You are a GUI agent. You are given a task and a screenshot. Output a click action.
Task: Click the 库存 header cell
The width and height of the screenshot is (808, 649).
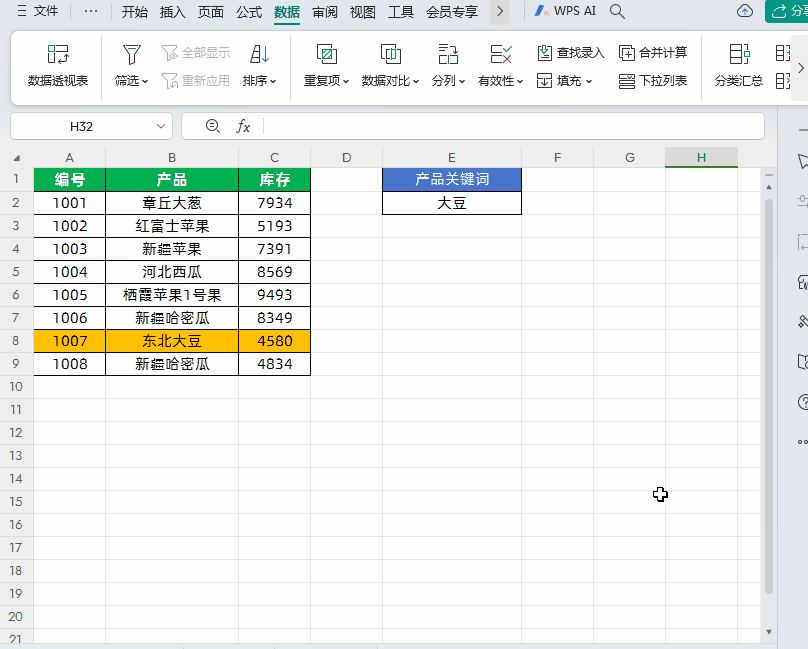click(x=275, y=179)
